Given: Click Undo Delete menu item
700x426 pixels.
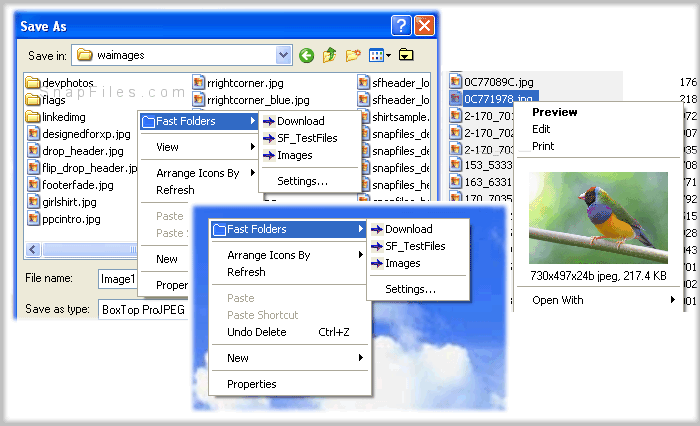Looking at the screenshot, I should [288, 332].
